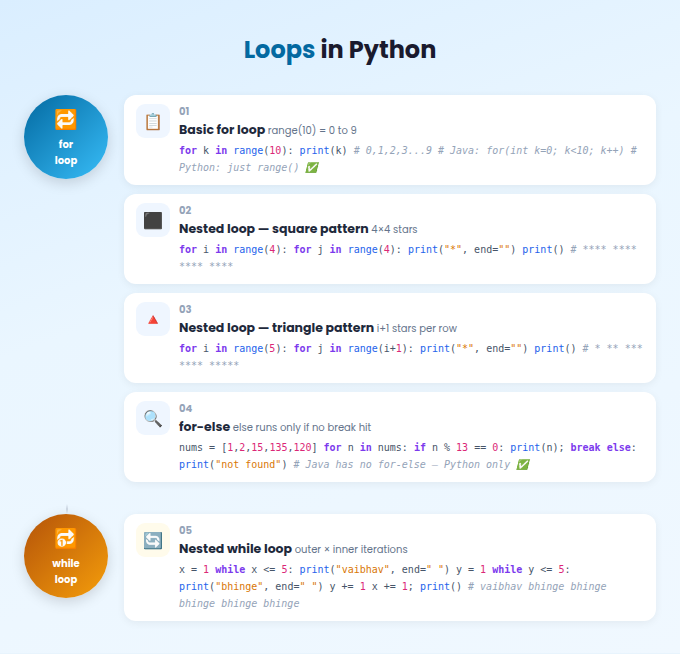Click the '4×4 stars' subtitle
Screen dimensions: 680x654
pyautogui.click(x=394, y=229)
